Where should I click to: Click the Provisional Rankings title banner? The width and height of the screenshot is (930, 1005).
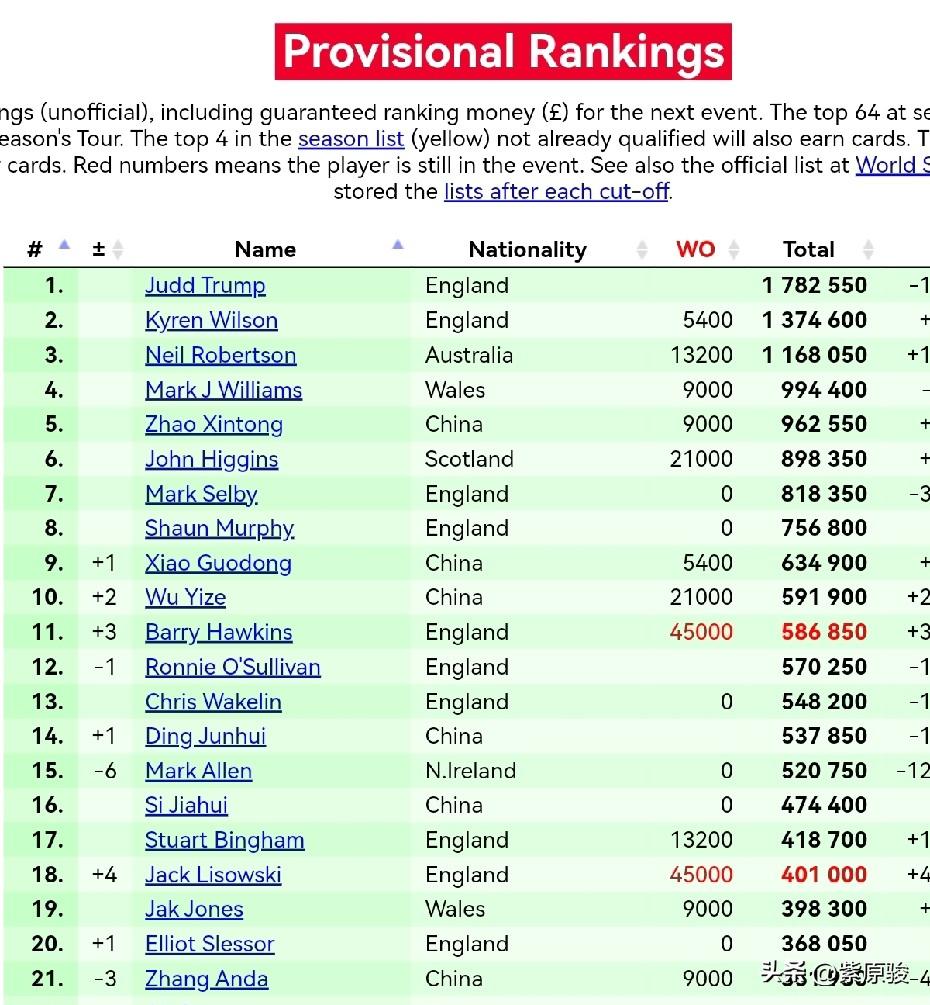[x=503, y=52]
